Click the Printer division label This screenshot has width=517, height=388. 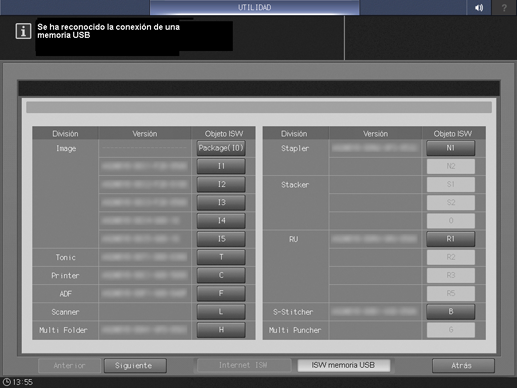[65, 276]
